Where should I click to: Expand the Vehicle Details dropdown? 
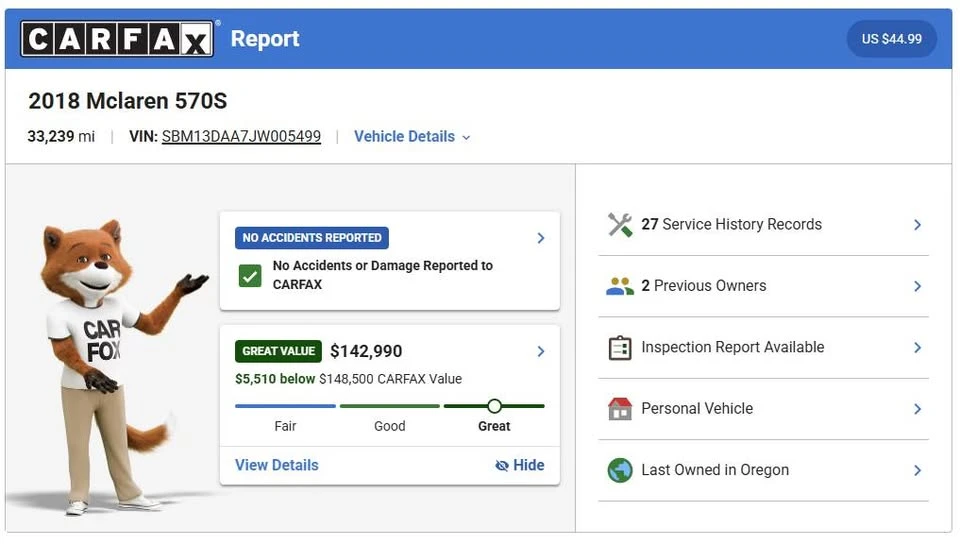pyautogui.click(x=412, y=137)
